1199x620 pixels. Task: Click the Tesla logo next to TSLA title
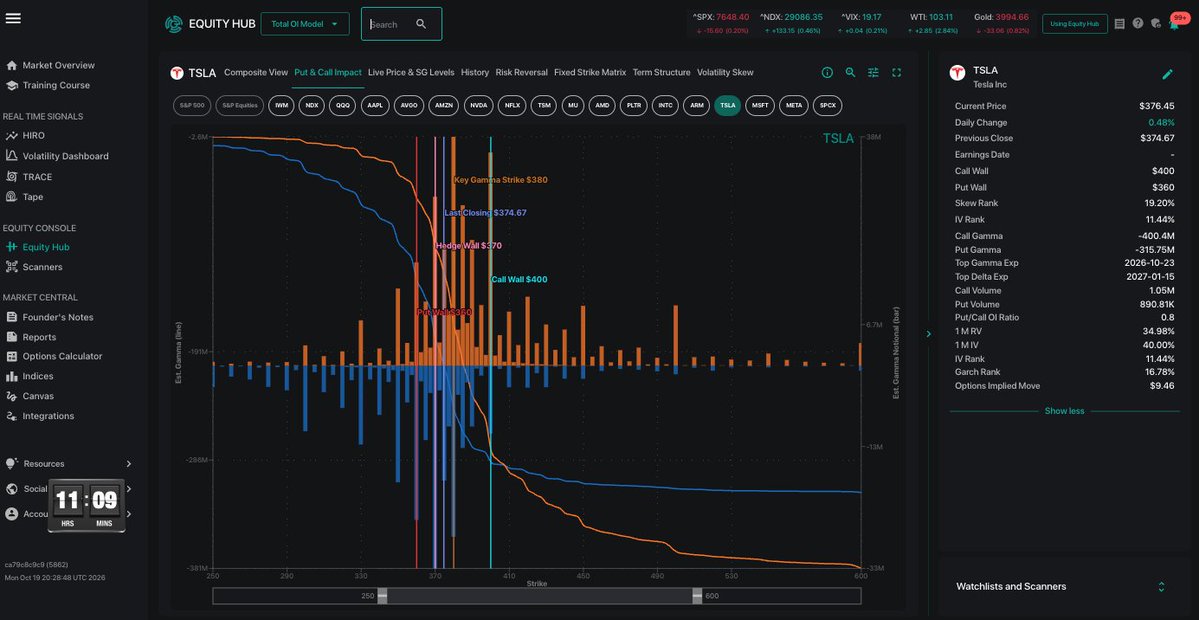177,73
